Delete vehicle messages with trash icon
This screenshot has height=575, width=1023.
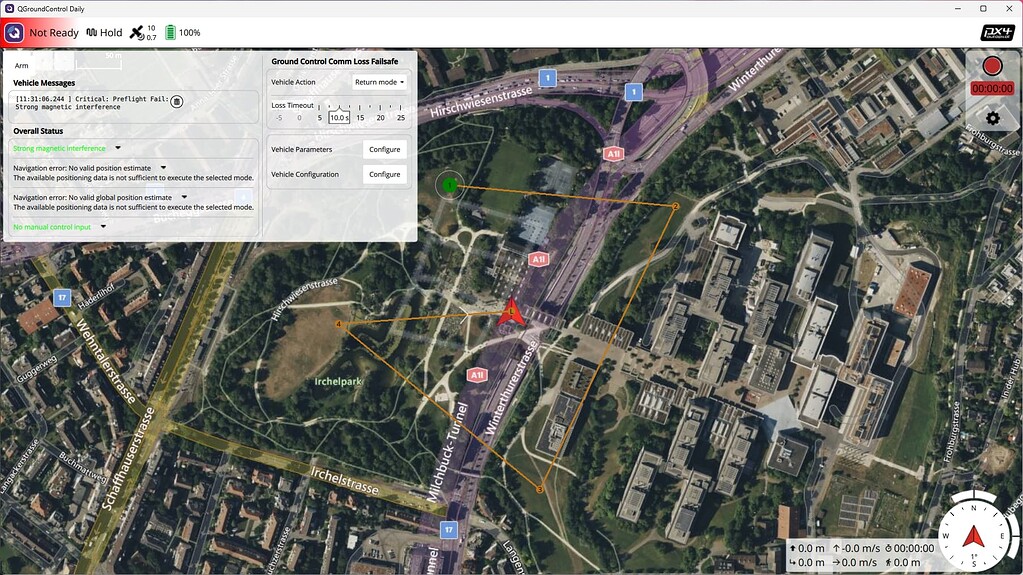[177, 101]
